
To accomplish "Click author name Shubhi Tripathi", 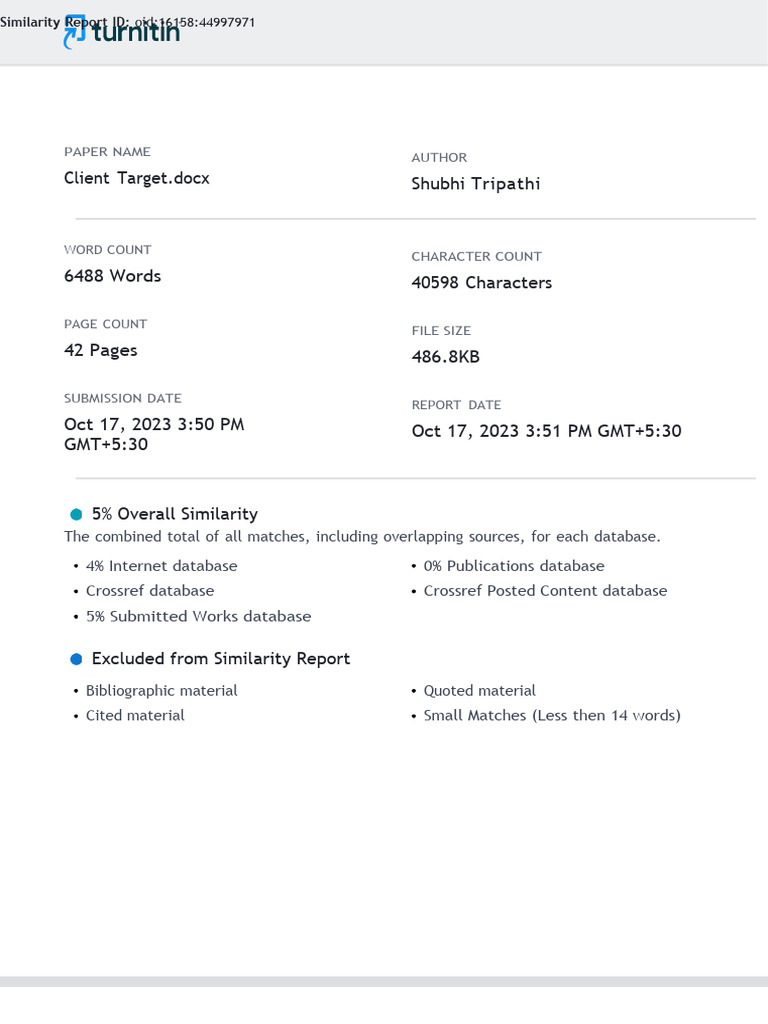I will coord(476,184).
